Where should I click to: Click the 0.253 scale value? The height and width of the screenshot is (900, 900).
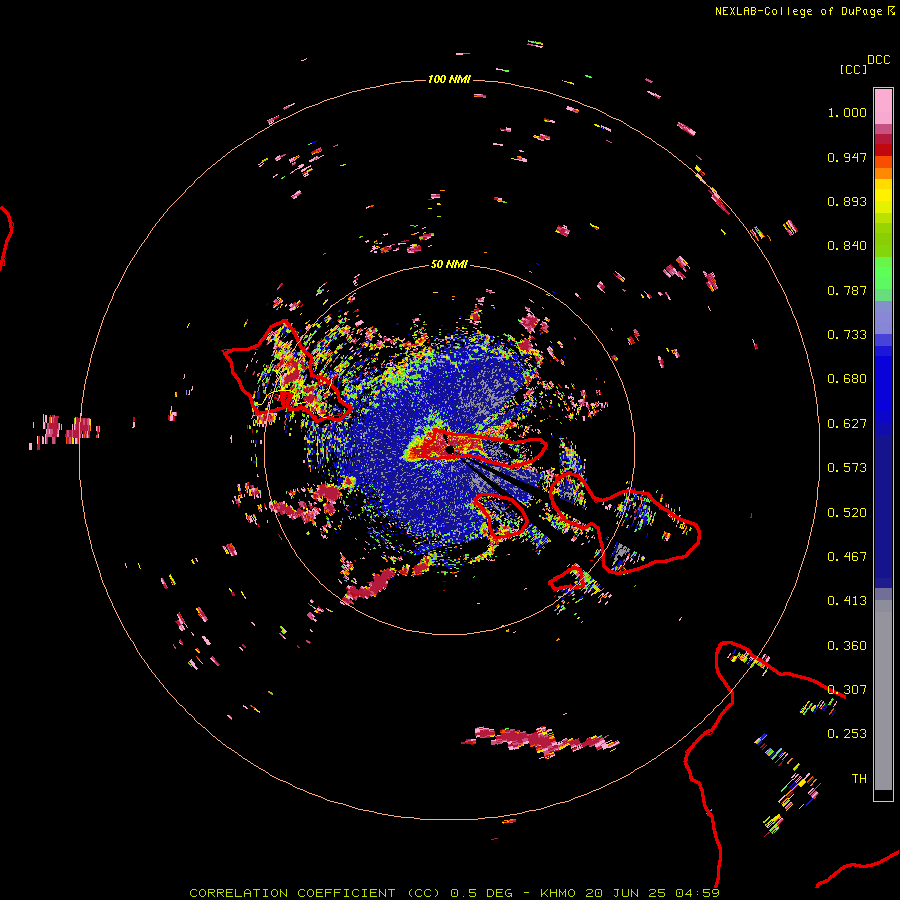[847, 734]
